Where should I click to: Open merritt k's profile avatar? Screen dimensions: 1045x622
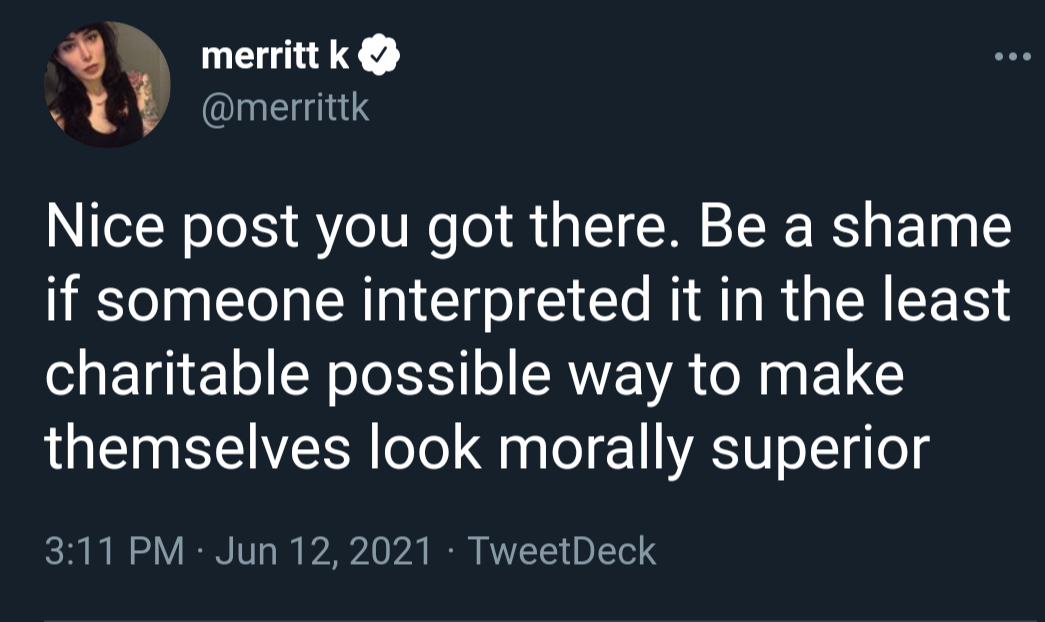coord(108,85)
